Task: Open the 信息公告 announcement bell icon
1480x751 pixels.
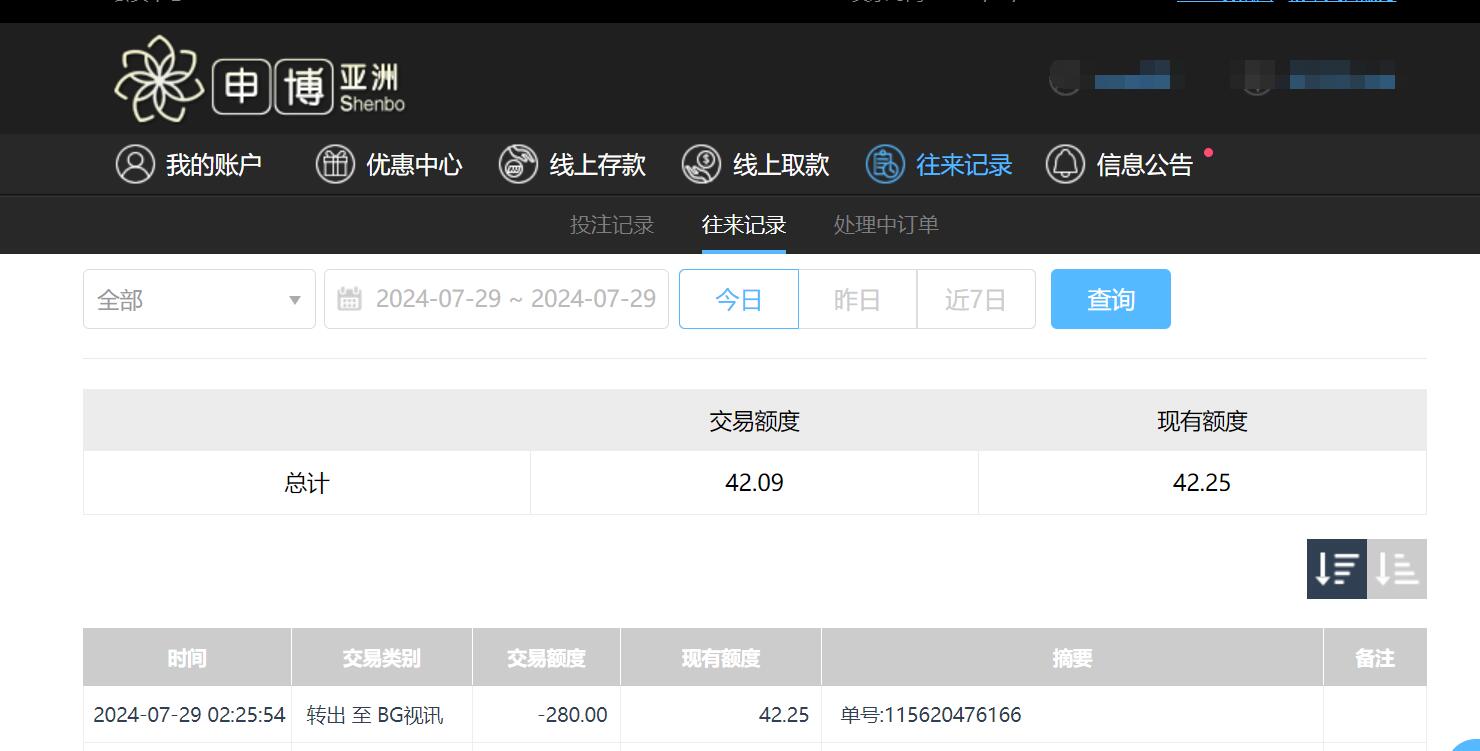Action: 1065,164
